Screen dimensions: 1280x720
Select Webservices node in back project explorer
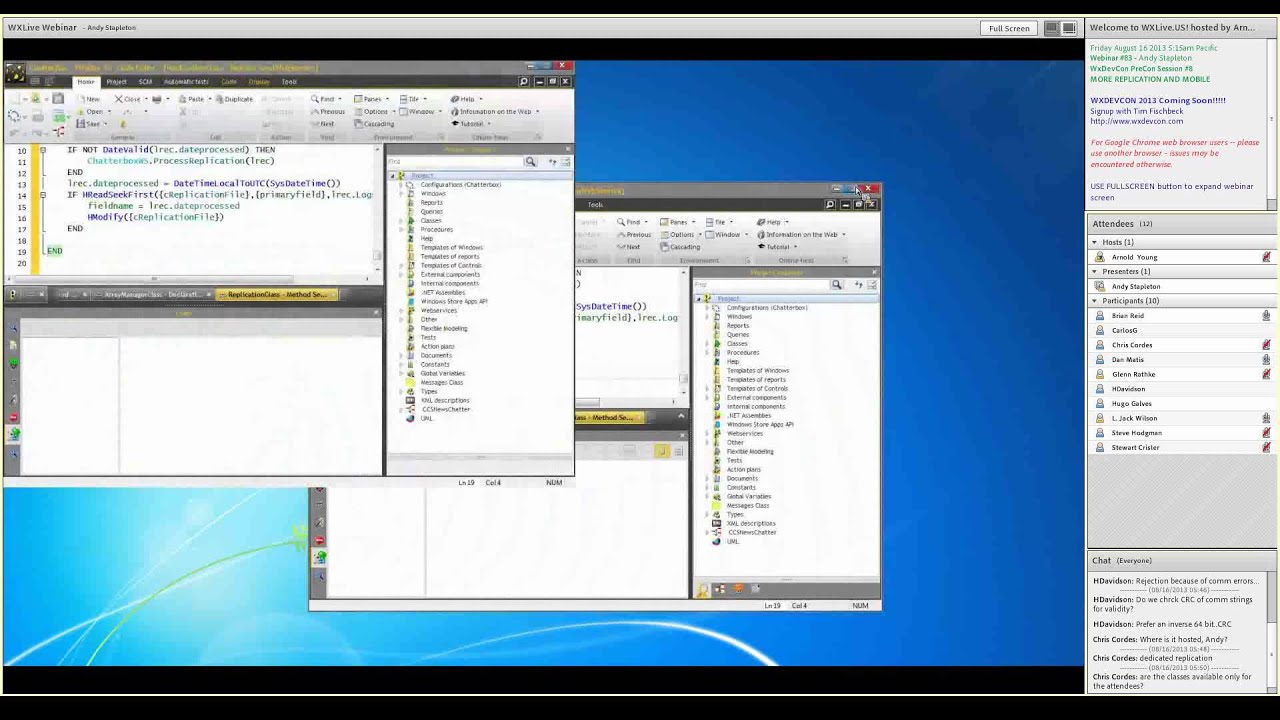pyautogui.click(x=744, y=433)
